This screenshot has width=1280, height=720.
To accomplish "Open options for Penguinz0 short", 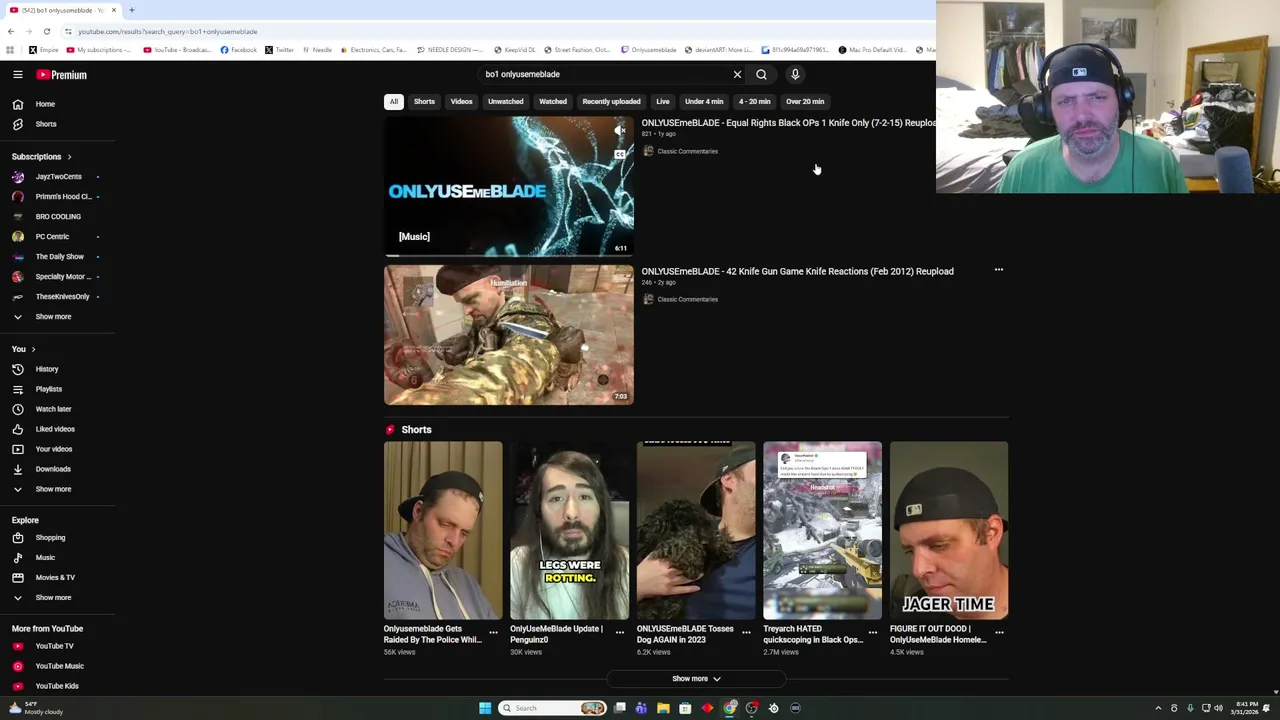I will (619, 632).
